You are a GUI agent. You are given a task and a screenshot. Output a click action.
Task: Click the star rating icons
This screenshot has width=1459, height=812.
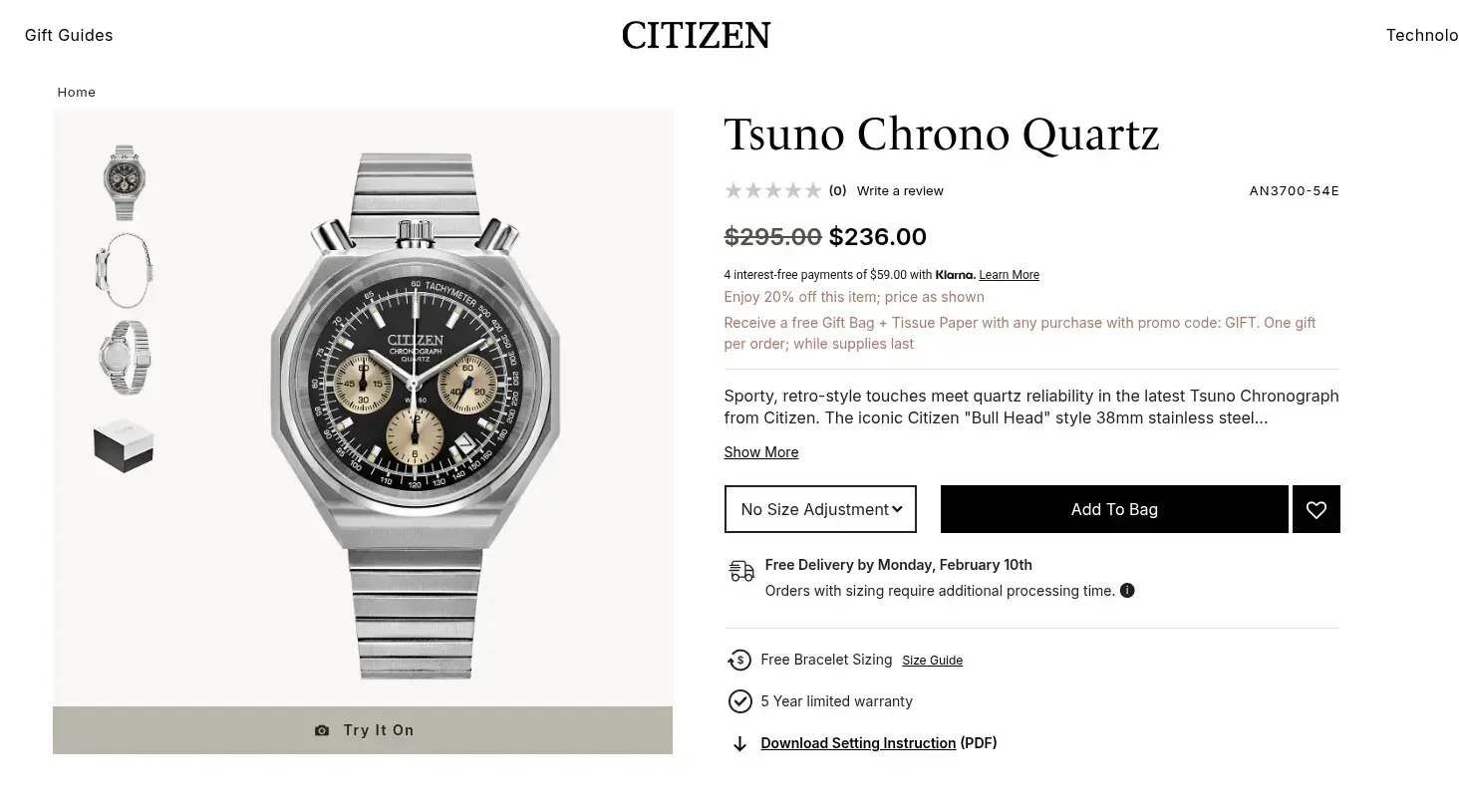[x=772, y=190]
